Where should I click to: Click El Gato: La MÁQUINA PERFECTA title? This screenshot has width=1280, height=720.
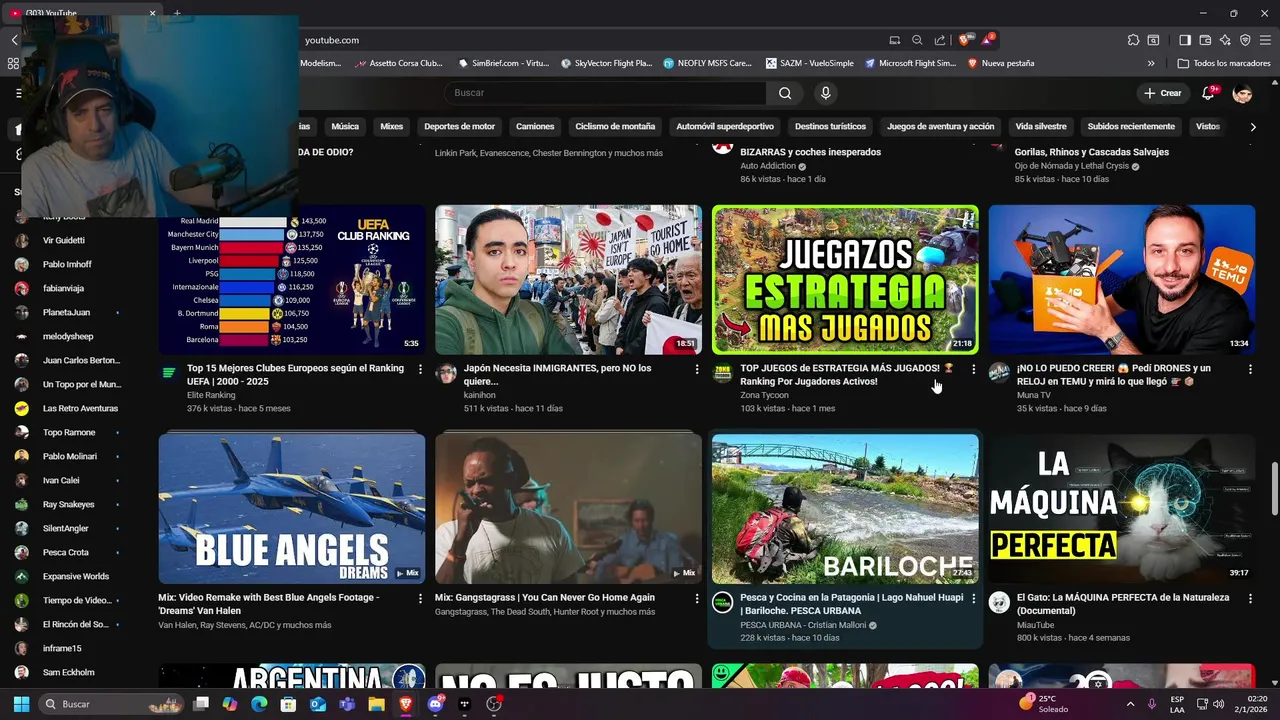coord(1123,604)
